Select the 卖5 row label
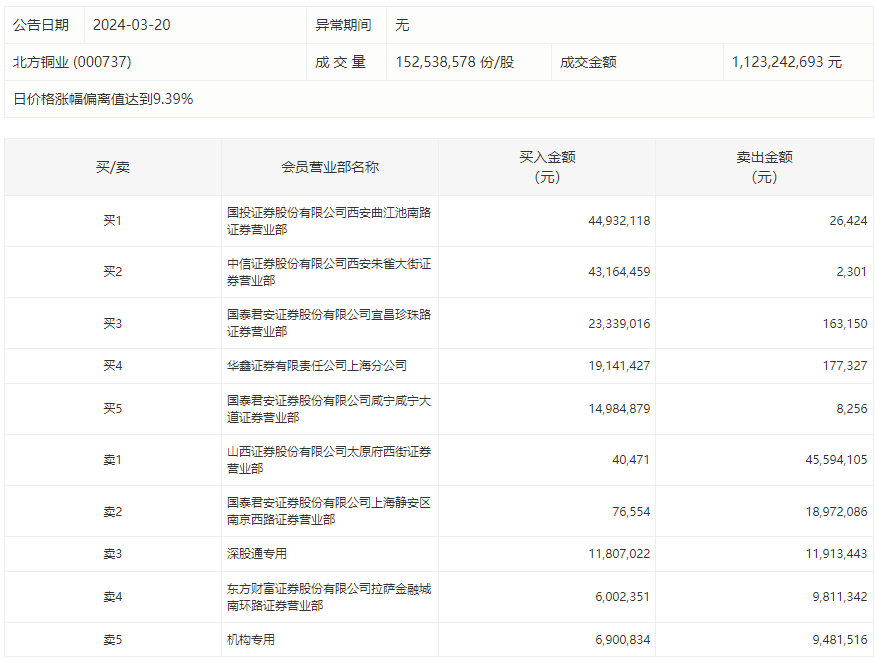 click(x=112, y=640)
